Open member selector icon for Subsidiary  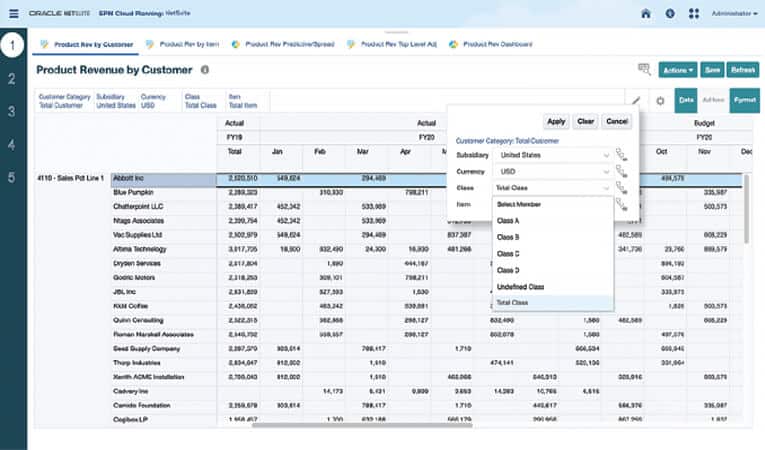(622, 155)
